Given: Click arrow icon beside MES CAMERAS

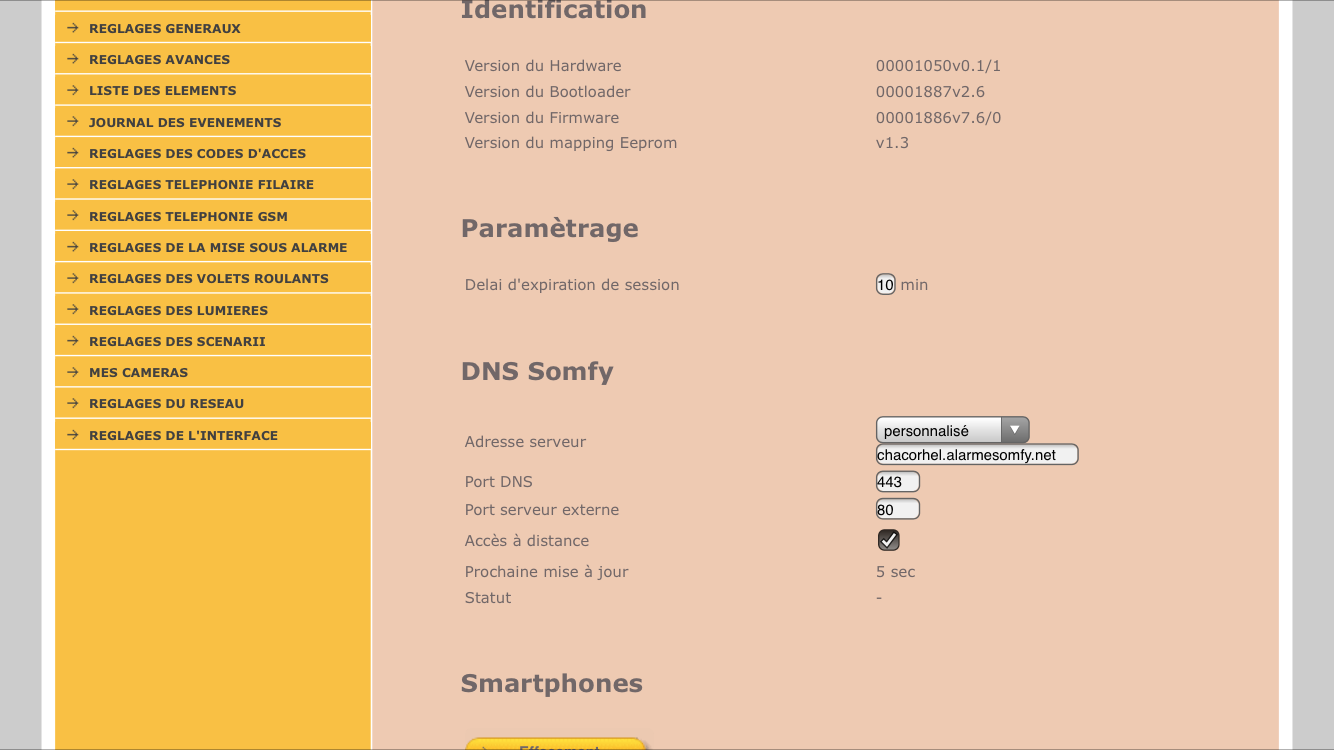Looking at the screenshot, I should tap(73, 372).
